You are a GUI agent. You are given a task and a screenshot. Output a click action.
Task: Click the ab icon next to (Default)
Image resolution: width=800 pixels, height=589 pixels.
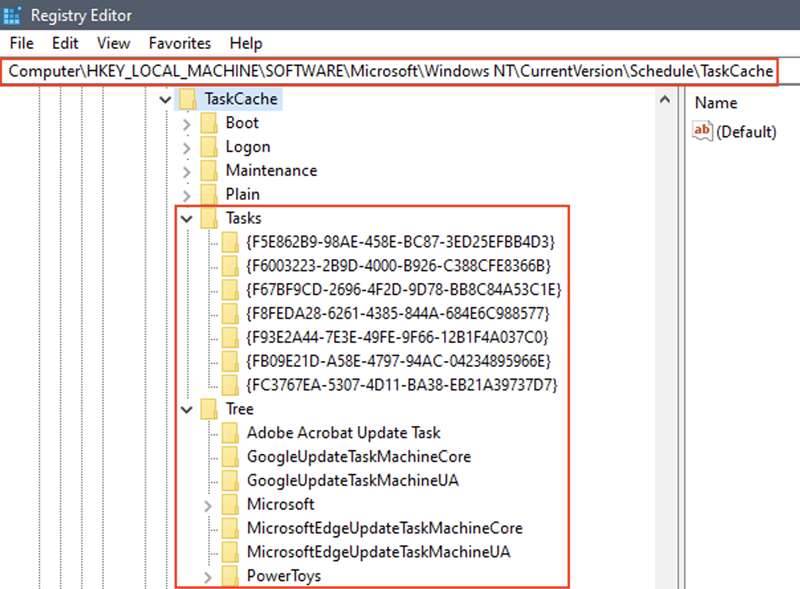point(702,130)
